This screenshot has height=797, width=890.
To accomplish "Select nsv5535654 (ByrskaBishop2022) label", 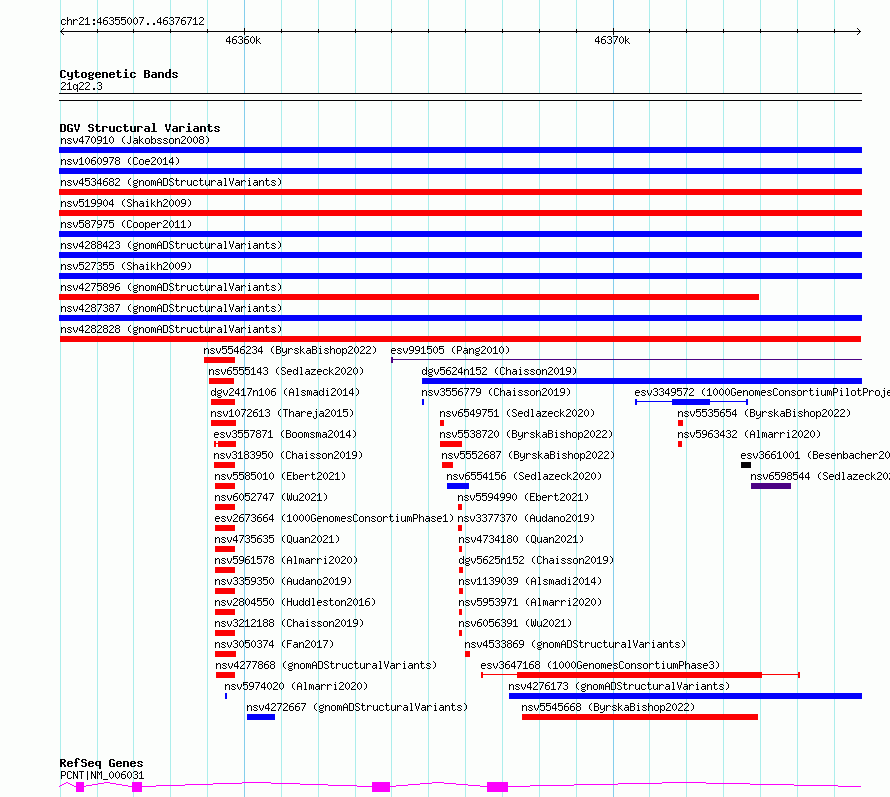I will (x=764, y=413).
